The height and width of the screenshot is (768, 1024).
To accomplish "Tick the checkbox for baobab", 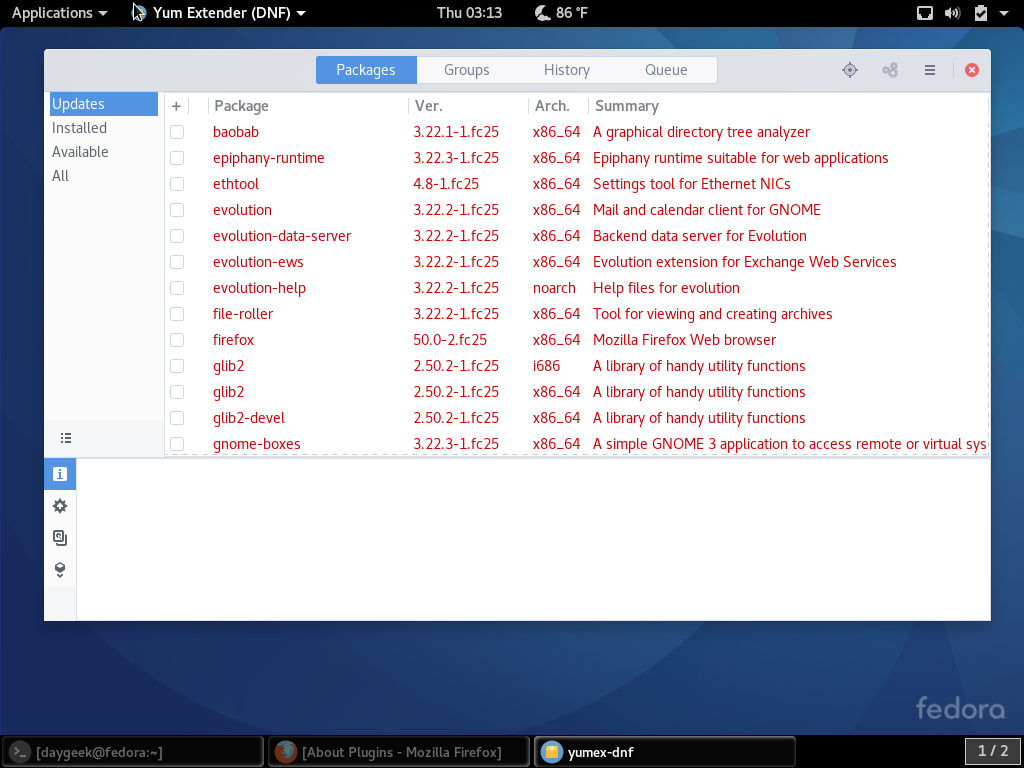I will coord(177,132).
